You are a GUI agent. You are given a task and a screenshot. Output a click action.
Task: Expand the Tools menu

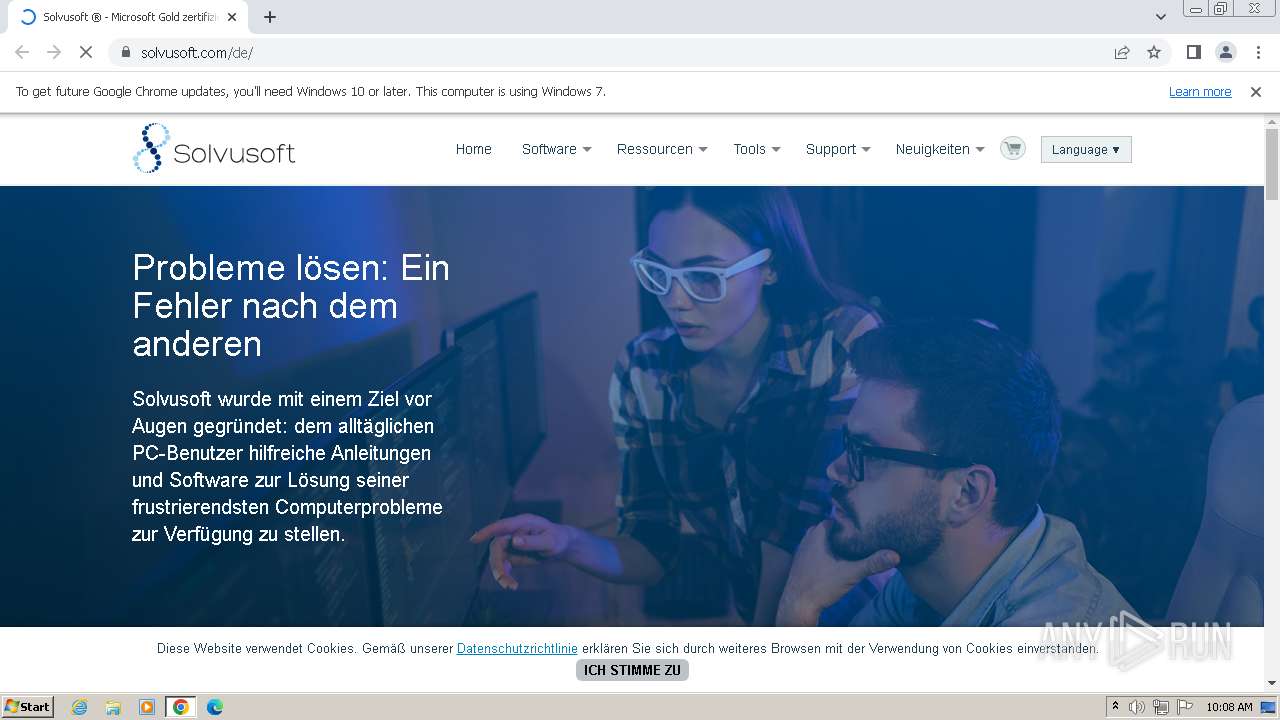pyautogui.click(x=756, y=149)
